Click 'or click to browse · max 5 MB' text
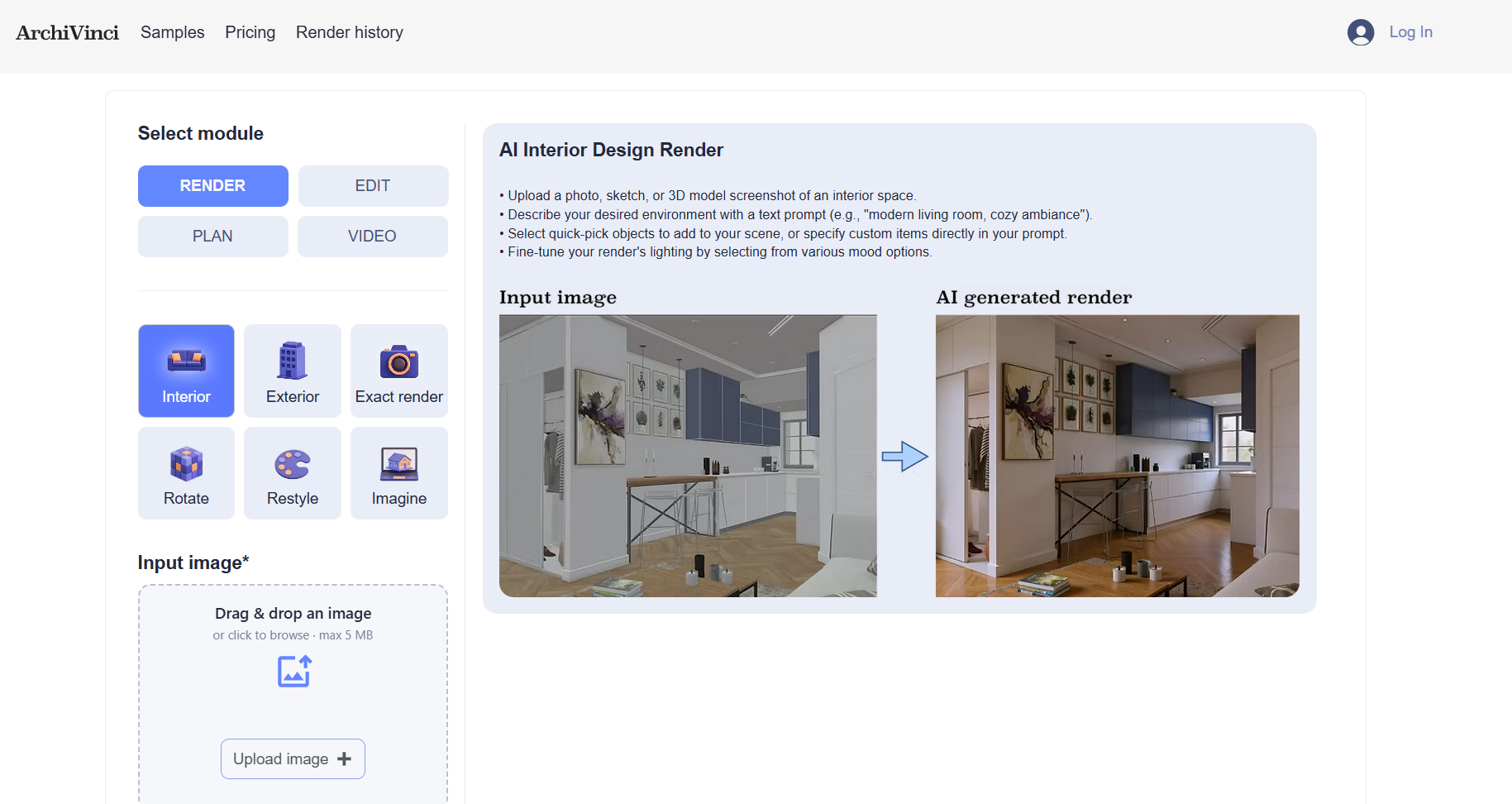The width and height of the screenshot is (1512, 804). [x=293, y=635]
